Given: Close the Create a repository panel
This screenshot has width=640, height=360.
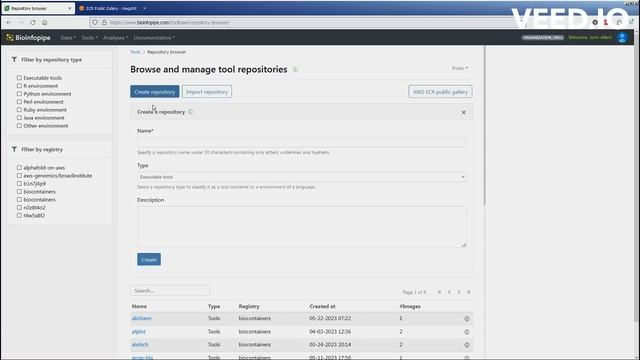Looking at the screenshot, I should [x=463, y=112].
